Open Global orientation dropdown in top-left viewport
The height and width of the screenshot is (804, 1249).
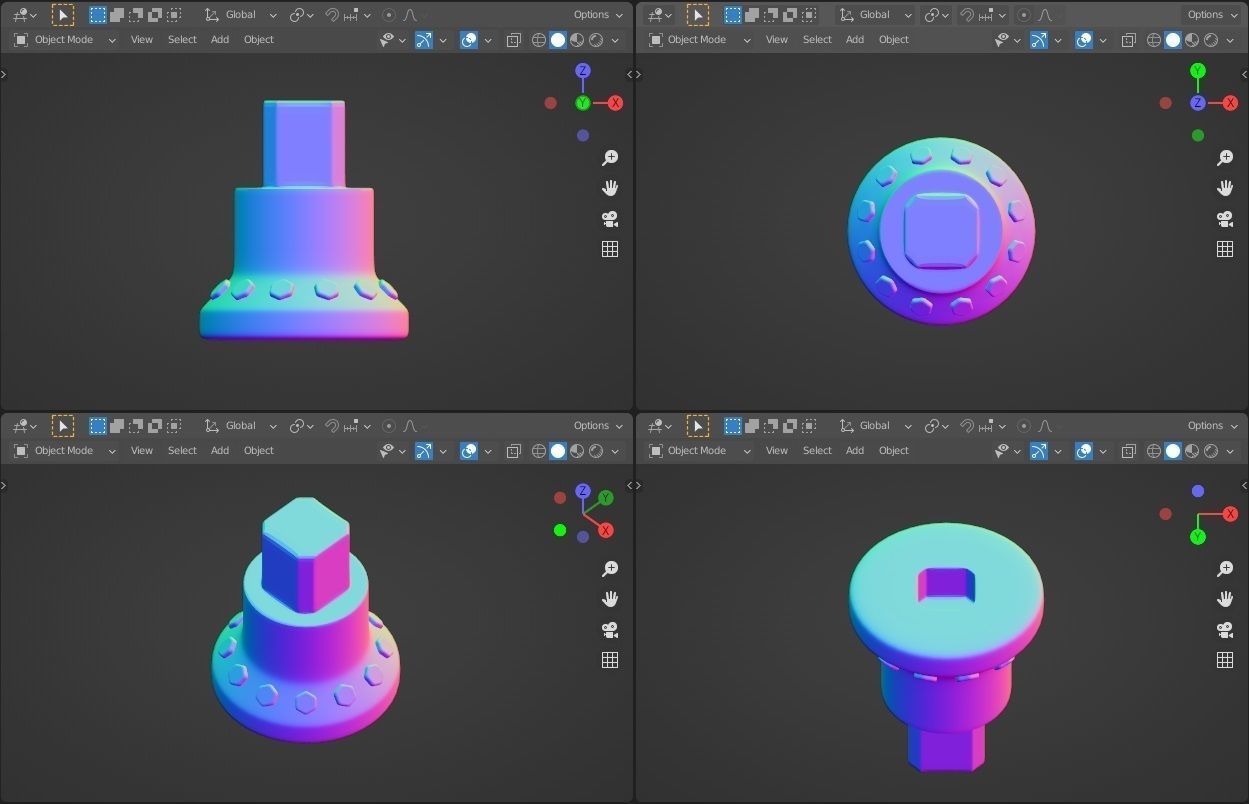click(240, 15)
